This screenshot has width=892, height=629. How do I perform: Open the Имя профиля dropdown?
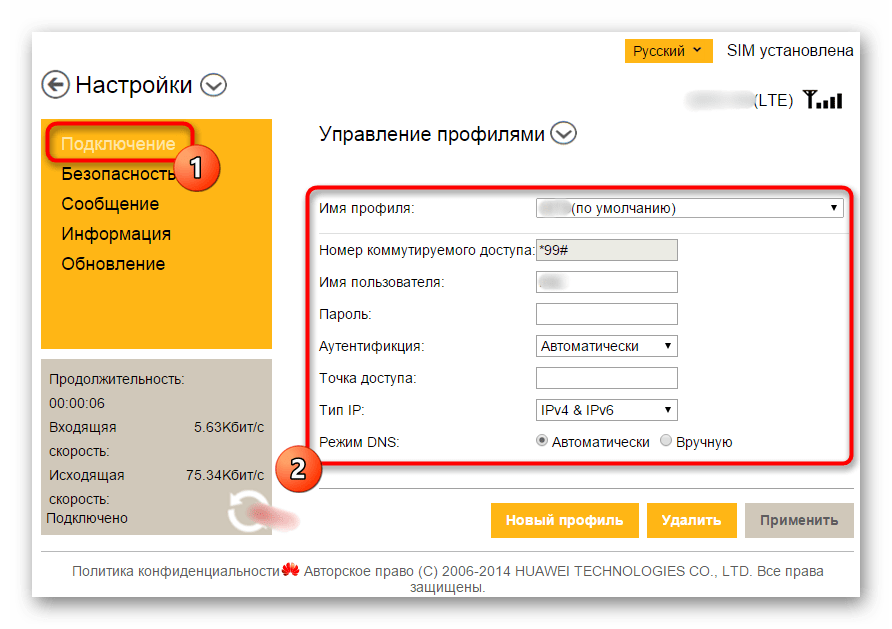(x=689, y=208)
